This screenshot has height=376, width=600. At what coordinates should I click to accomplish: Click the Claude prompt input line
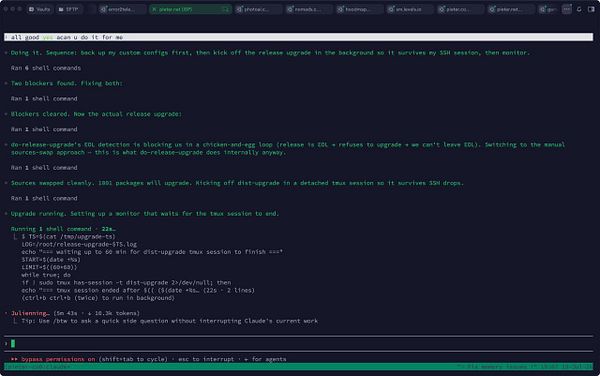coord(298,343)
